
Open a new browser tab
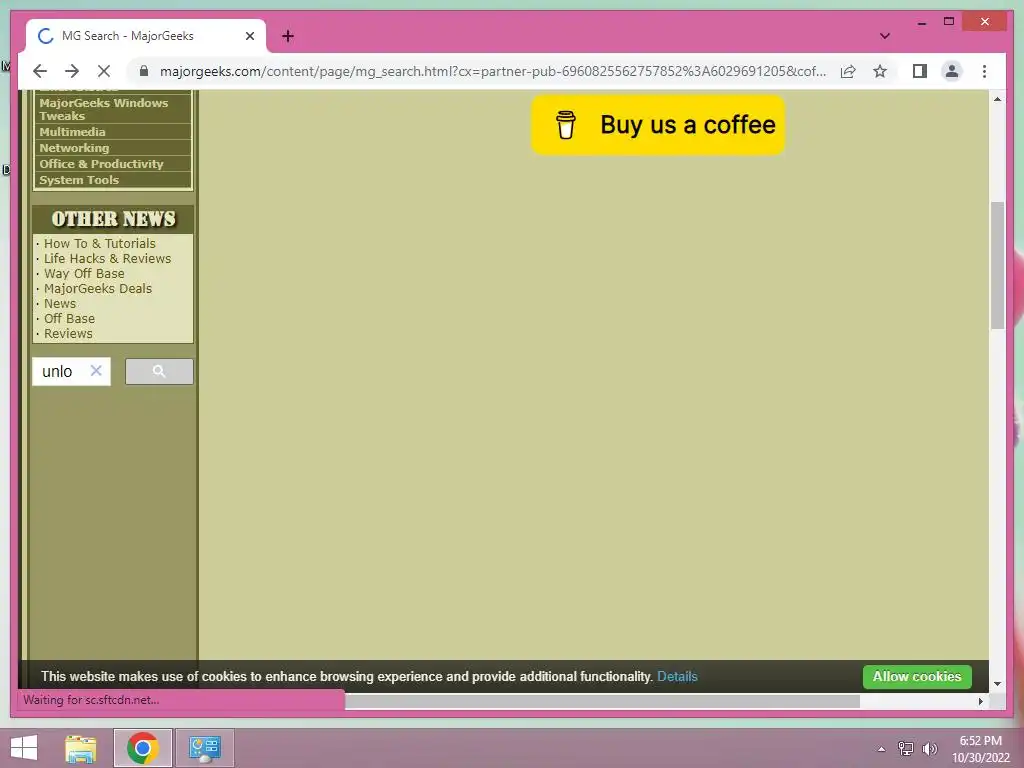click(x=288, y=36)
